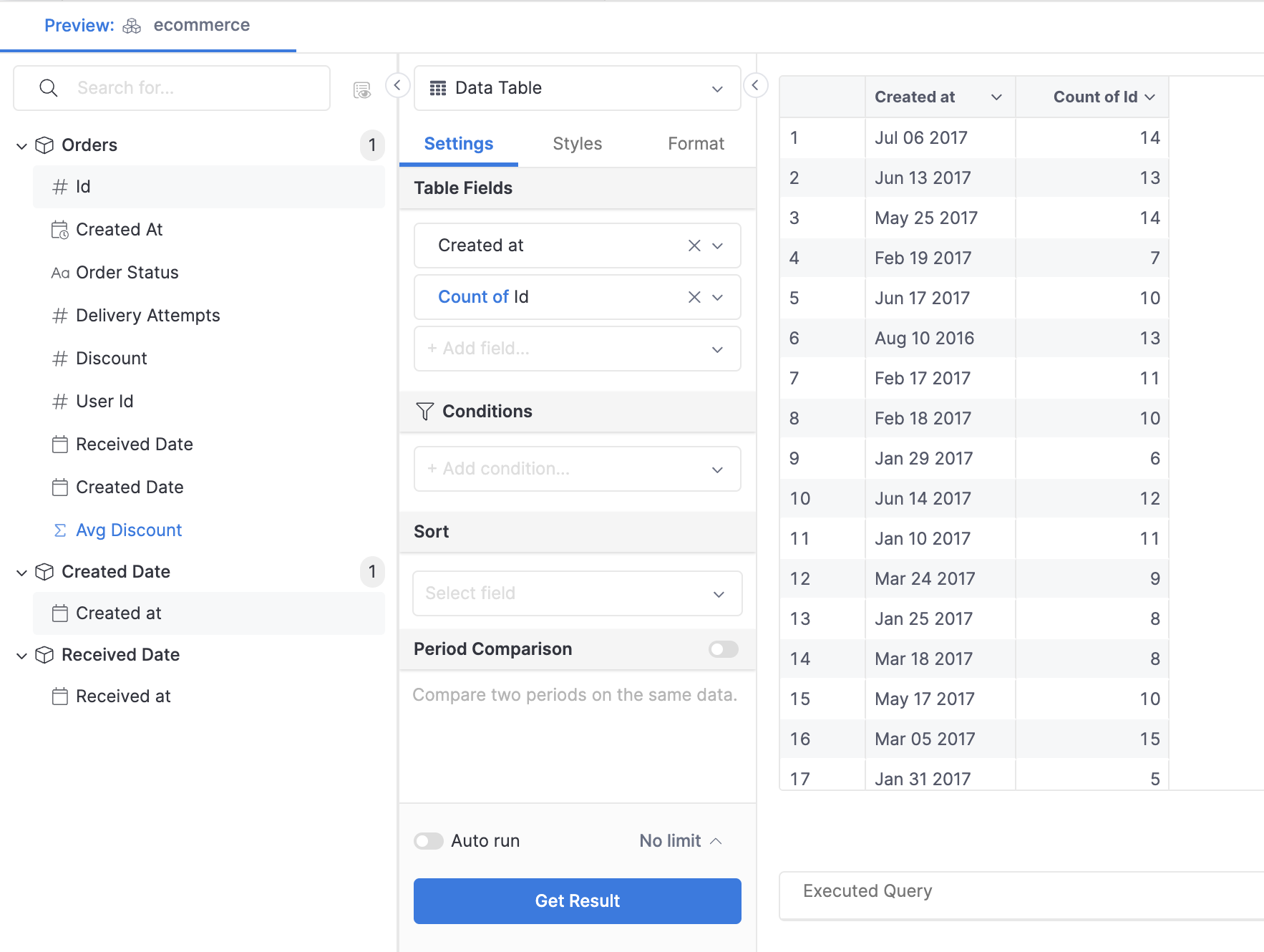Click the Conditions filter funnel icon

[x=424, y=412]
